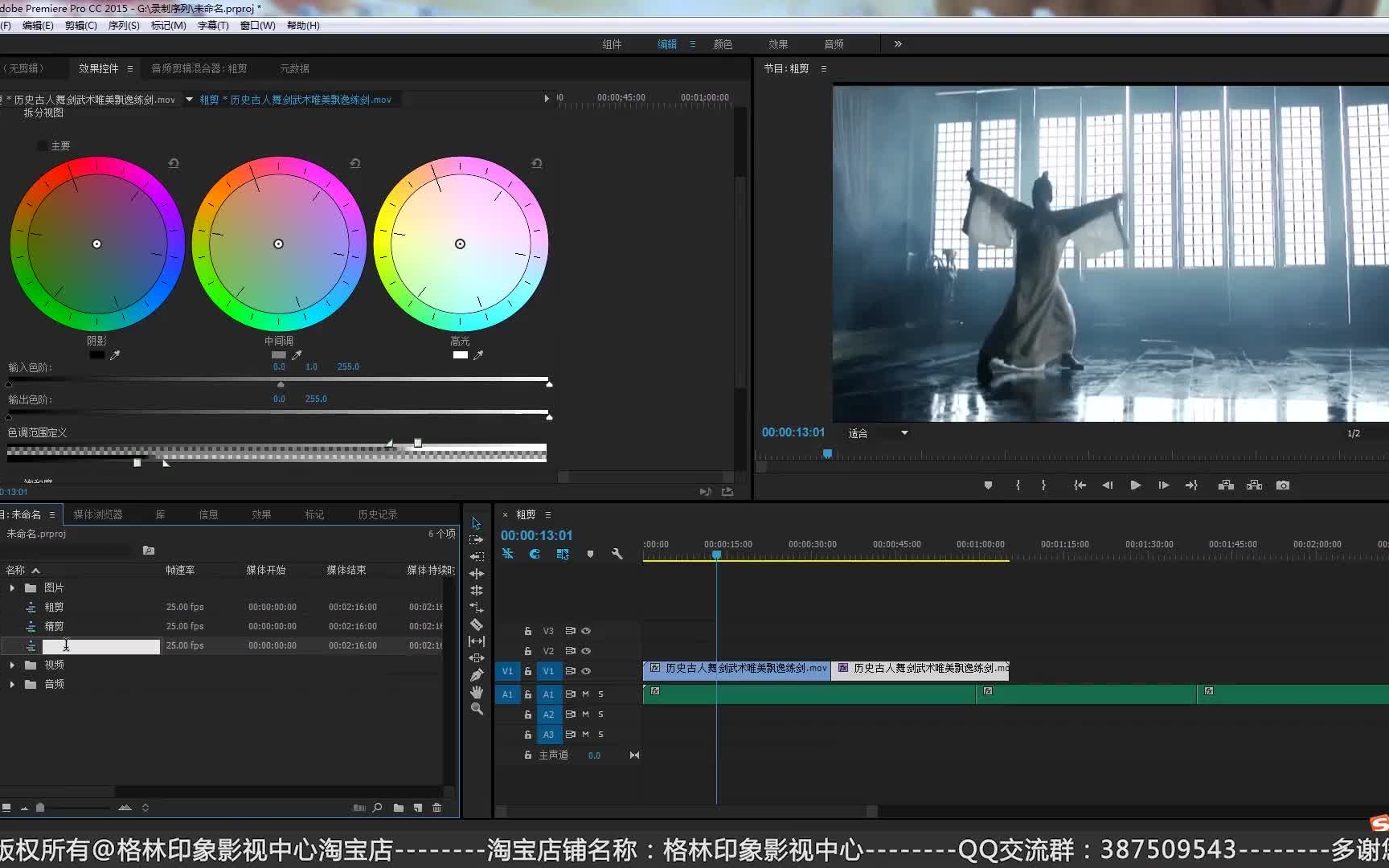
Task: Choose the Zoom tool magnifier
Action: click(477, 709)
